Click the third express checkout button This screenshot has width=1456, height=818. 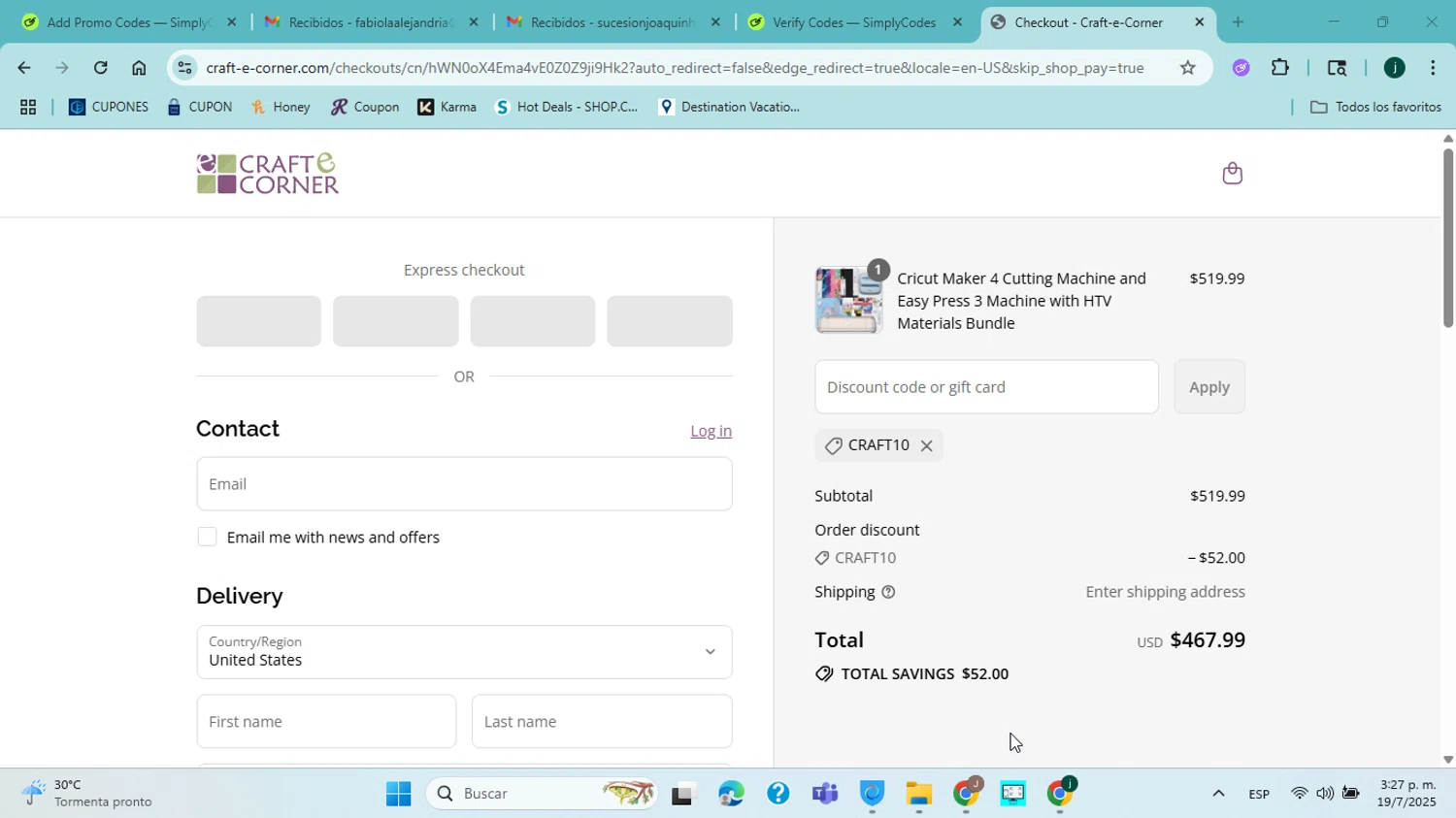coord(533,321)
